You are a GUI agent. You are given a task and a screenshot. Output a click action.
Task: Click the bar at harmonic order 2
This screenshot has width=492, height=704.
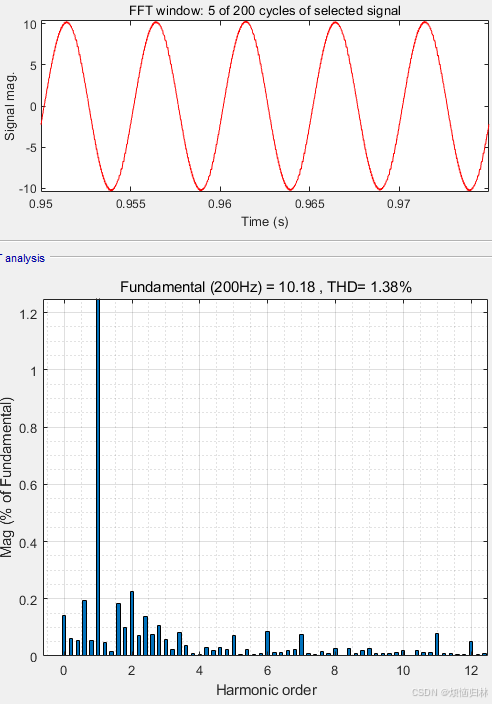pos(132,624)
